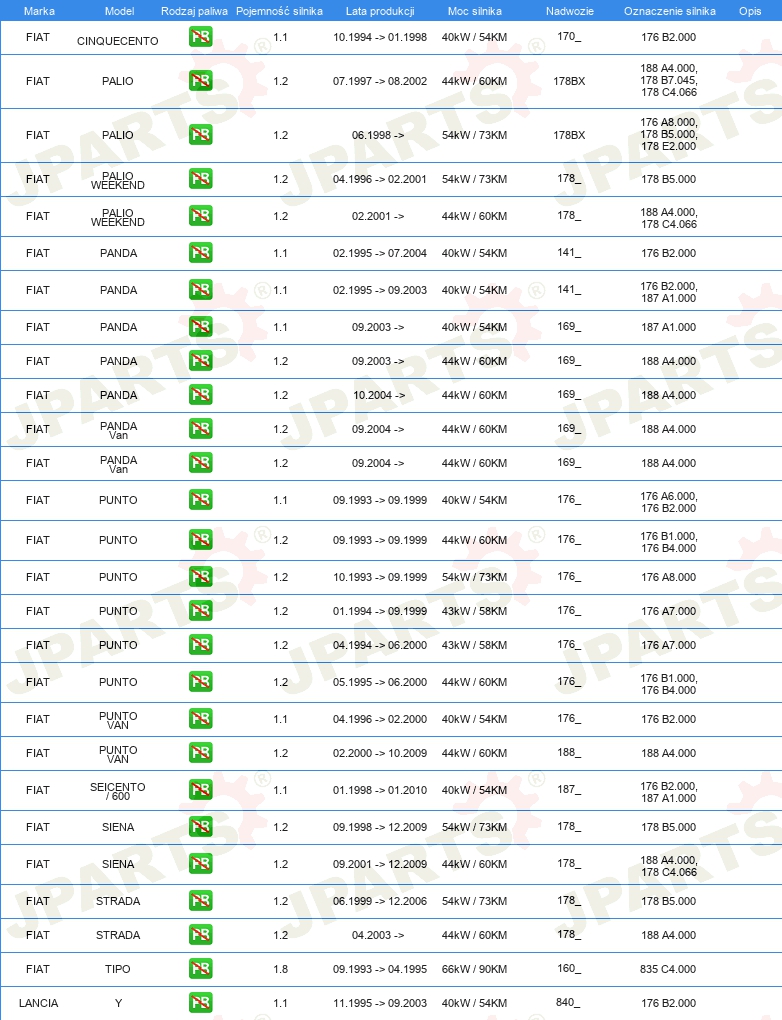Click the date range 11.1995 -> 09.2003

(380, 1003)
